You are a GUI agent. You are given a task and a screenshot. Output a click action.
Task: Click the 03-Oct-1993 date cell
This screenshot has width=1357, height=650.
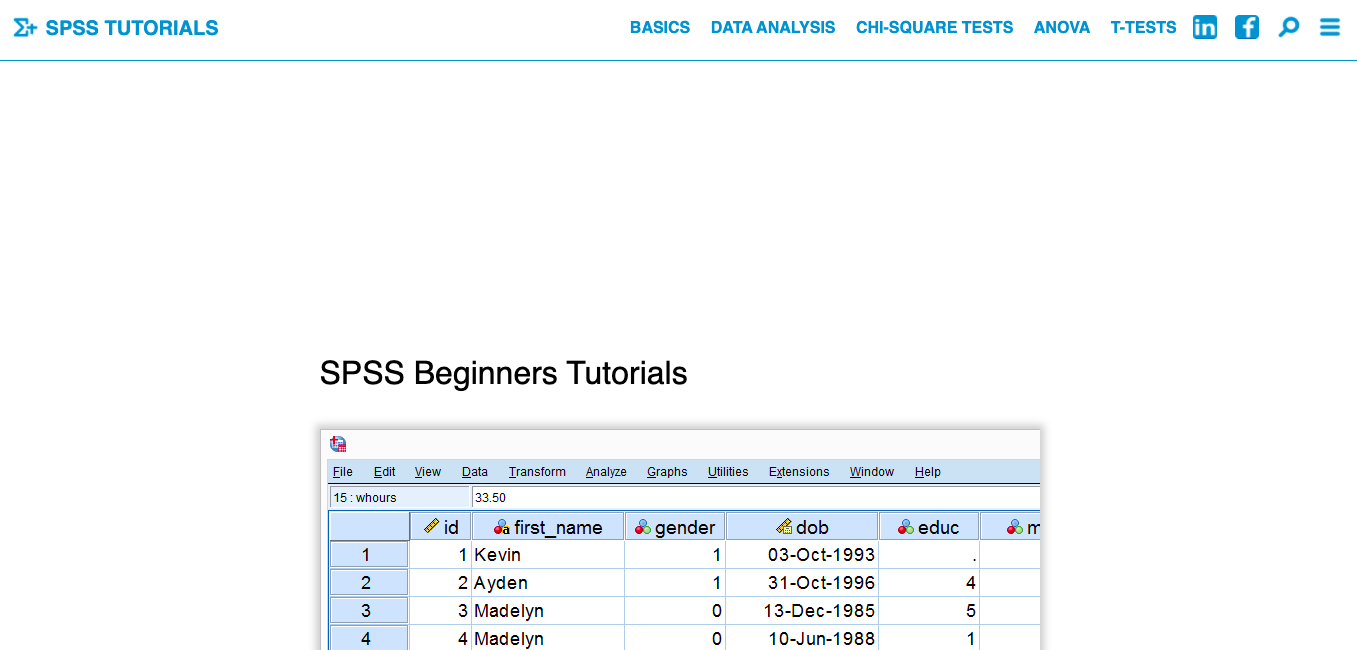tap(802, 555)
